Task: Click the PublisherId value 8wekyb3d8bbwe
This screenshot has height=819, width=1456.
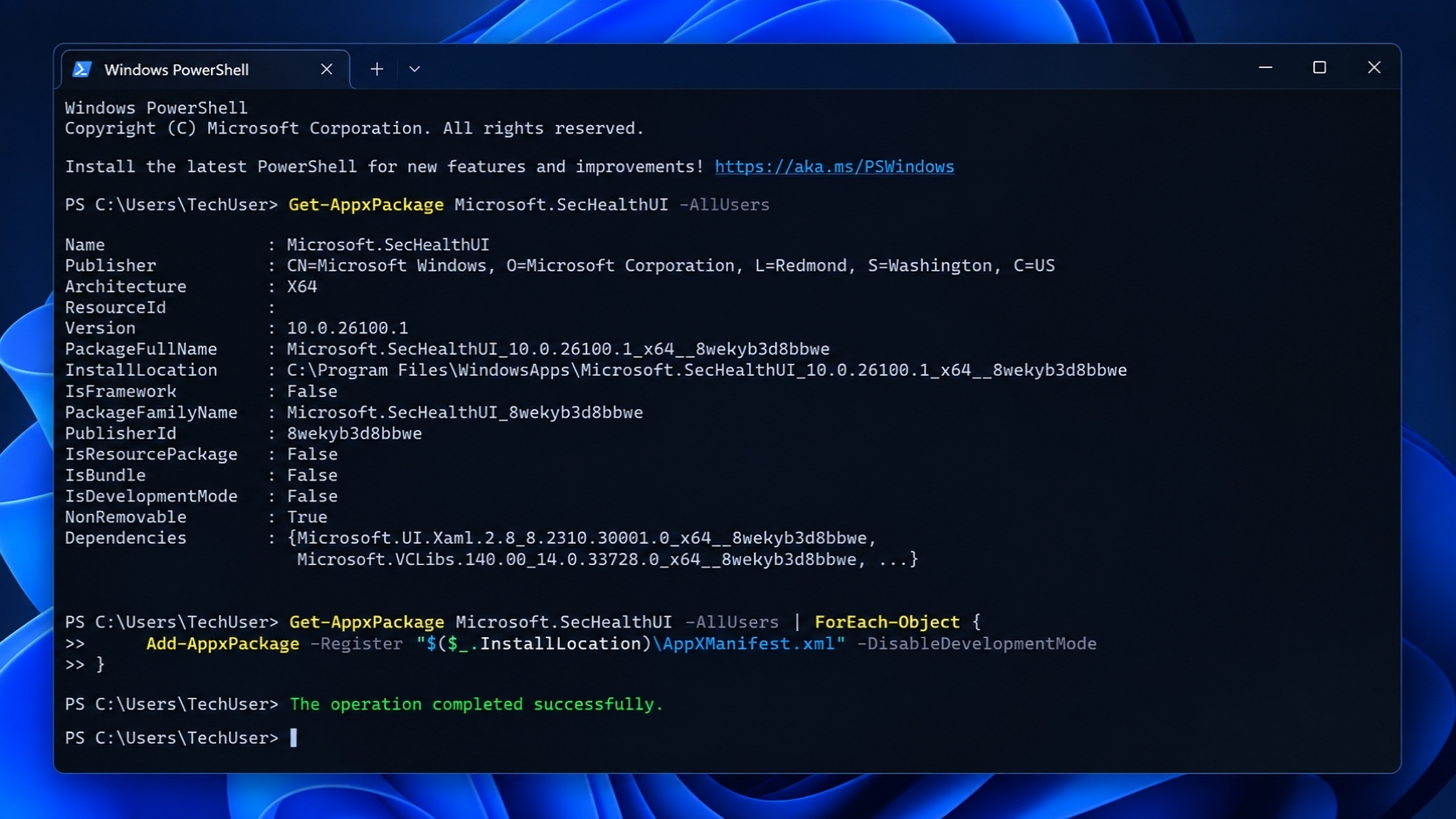Action: (354, 433)
